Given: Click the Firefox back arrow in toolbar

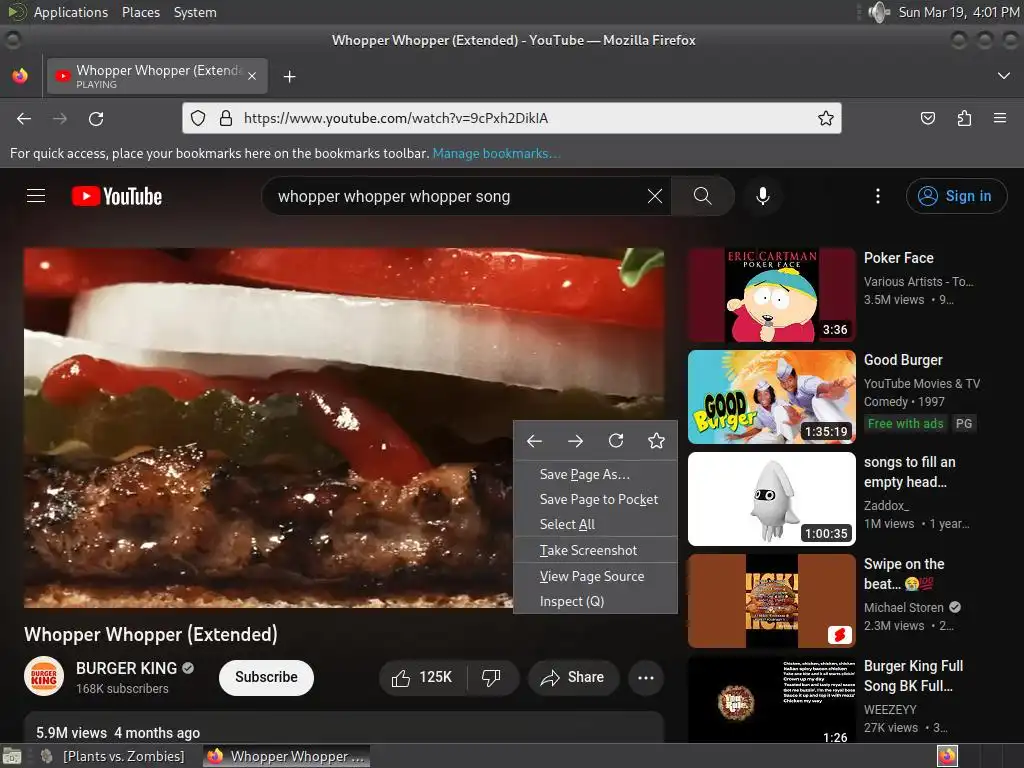Looking at the screenshot, I should click(24, 118).
